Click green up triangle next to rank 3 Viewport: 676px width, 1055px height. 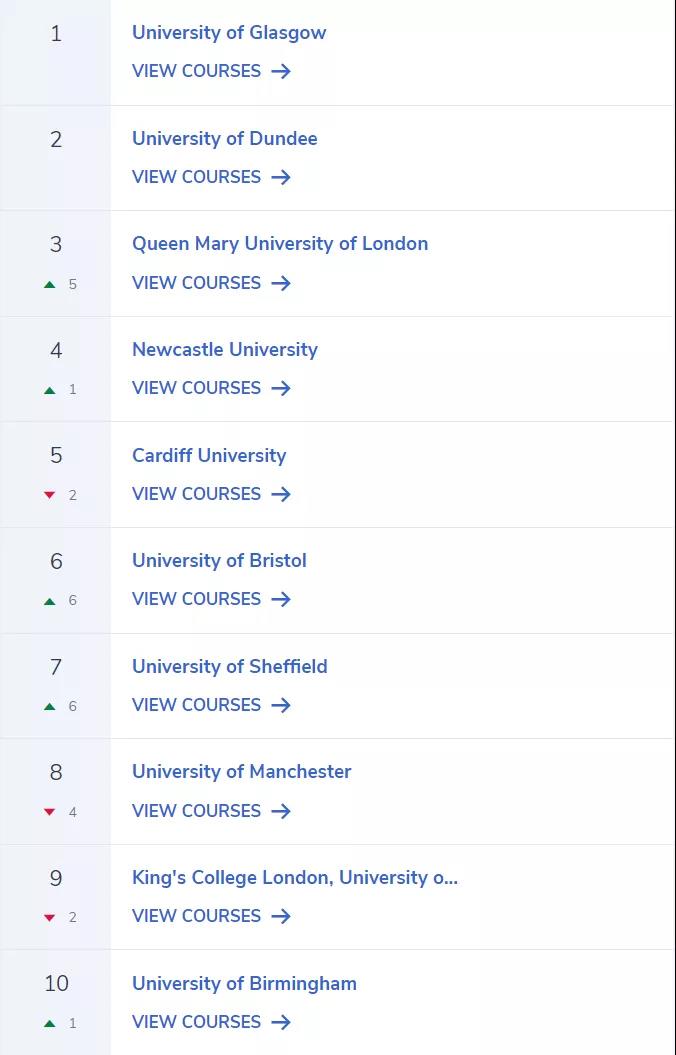[x=49, y=285]
